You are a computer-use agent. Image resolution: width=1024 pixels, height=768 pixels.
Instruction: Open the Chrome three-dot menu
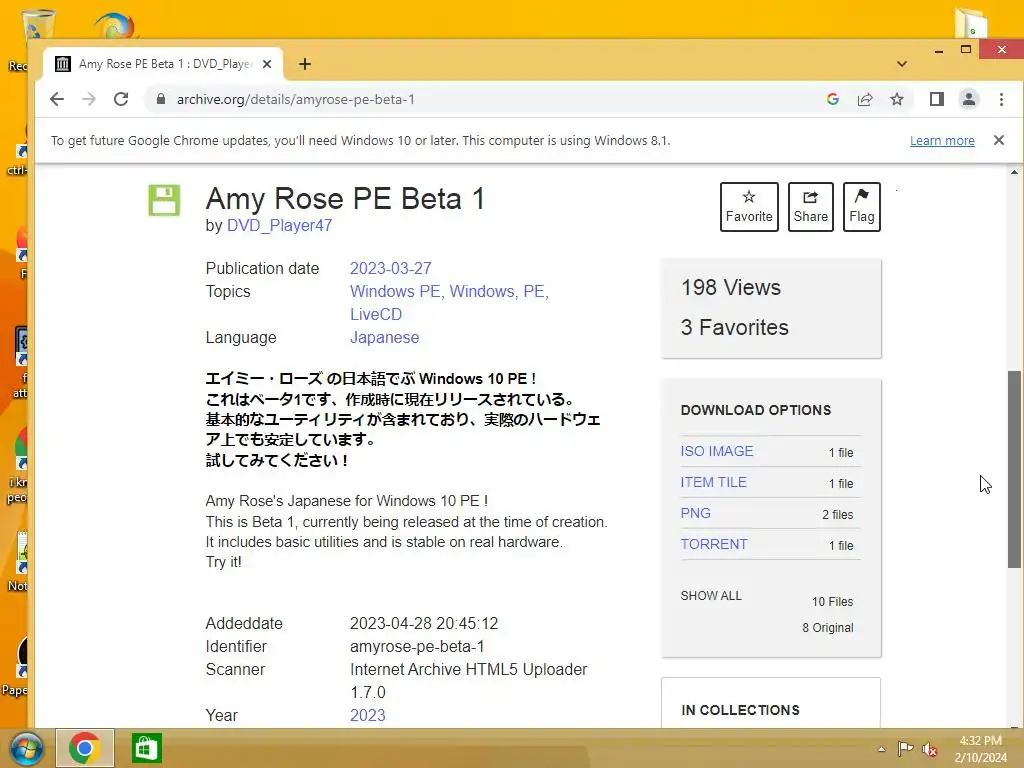(1001, 99)
